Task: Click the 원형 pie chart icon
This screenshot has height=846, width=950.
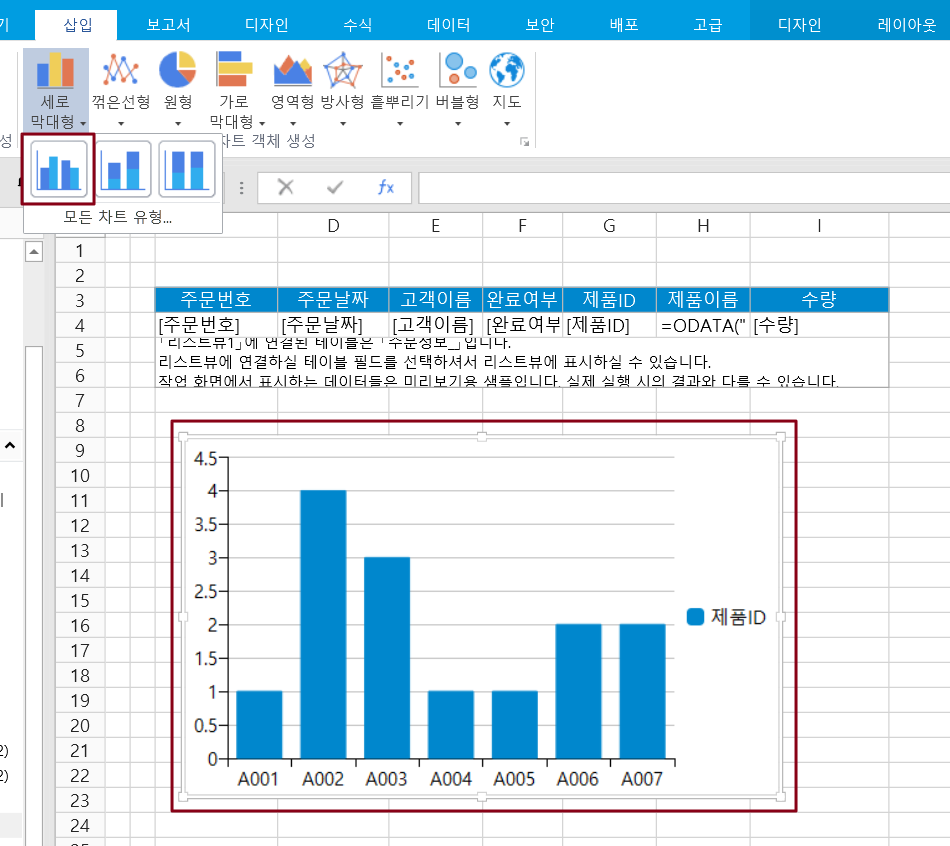Action: click(x=177, y=70)
